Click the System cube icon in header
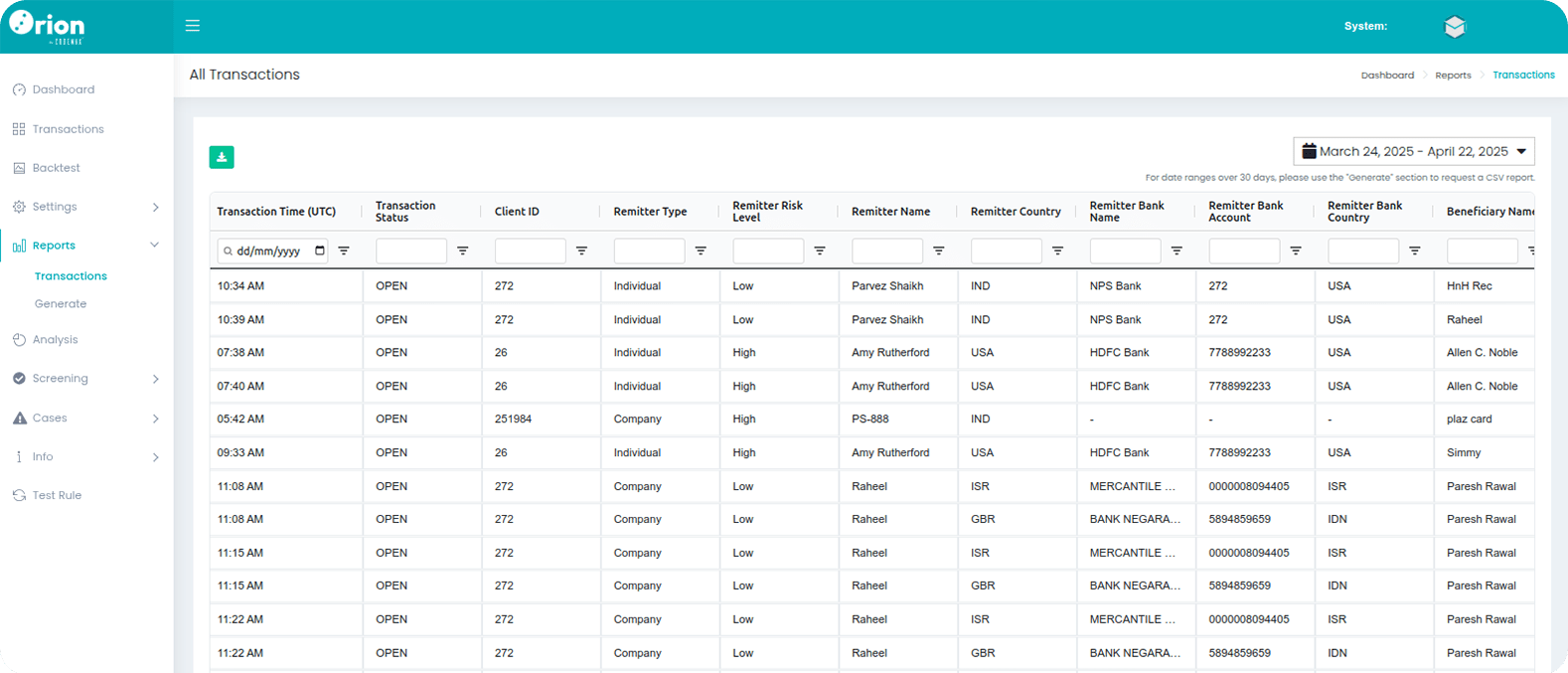This screenshot has height=673, width=1568. pyautogui.click(x=1455, y=27)
